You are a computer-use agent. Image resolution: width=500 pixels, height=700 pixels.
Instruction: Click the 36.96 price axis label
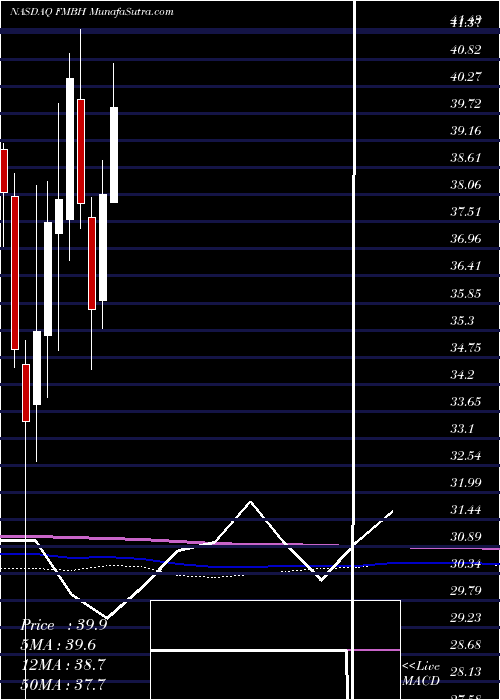tap(465, 239)
